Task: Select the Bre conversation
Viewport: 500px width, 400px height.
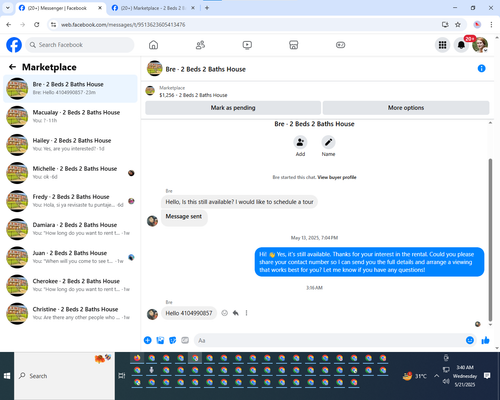Action: (70, 88)
